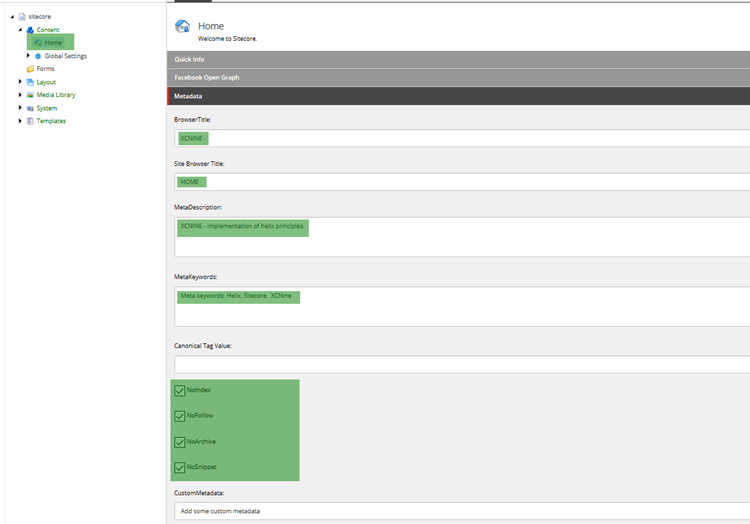This screenshot has height=524, width=750.
Task: Expand the Media Library node arrow
Action: (20, 95)
